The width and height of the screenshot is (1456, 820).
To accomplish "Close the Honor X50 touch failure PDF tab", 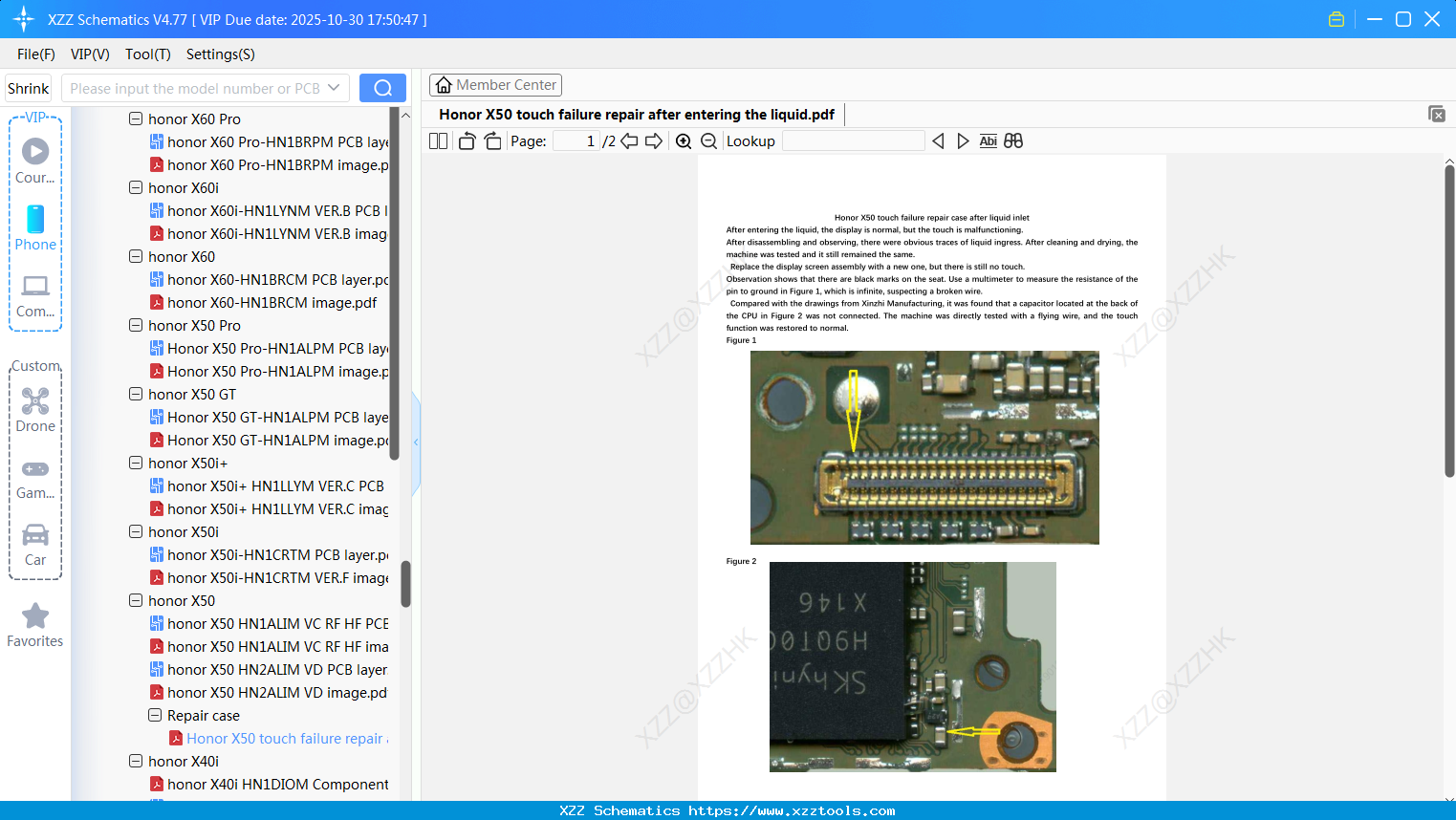I will [x=1437, y=114].
